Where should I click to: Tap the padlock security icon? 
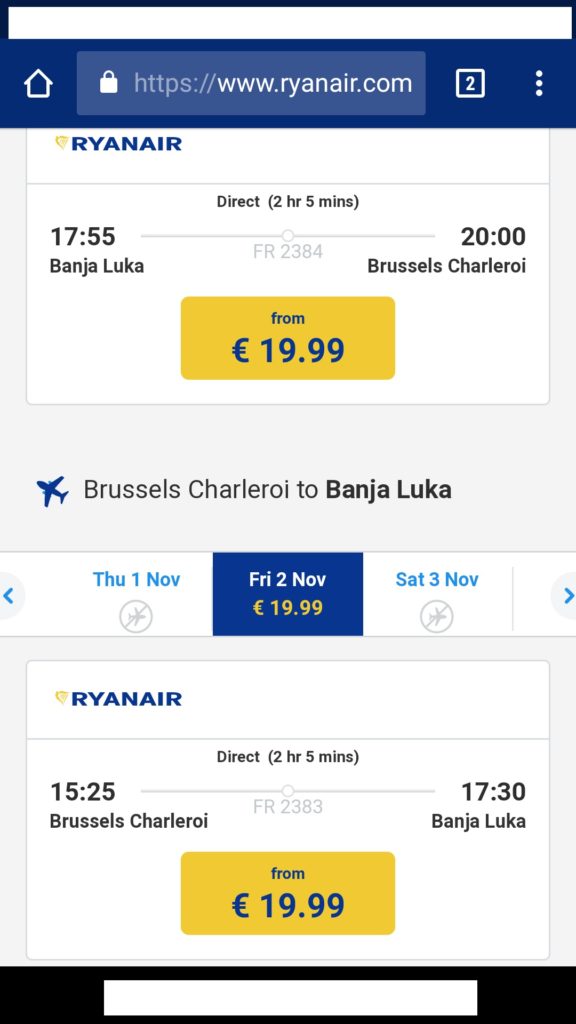pyautogui.click(x=108, y=83)
